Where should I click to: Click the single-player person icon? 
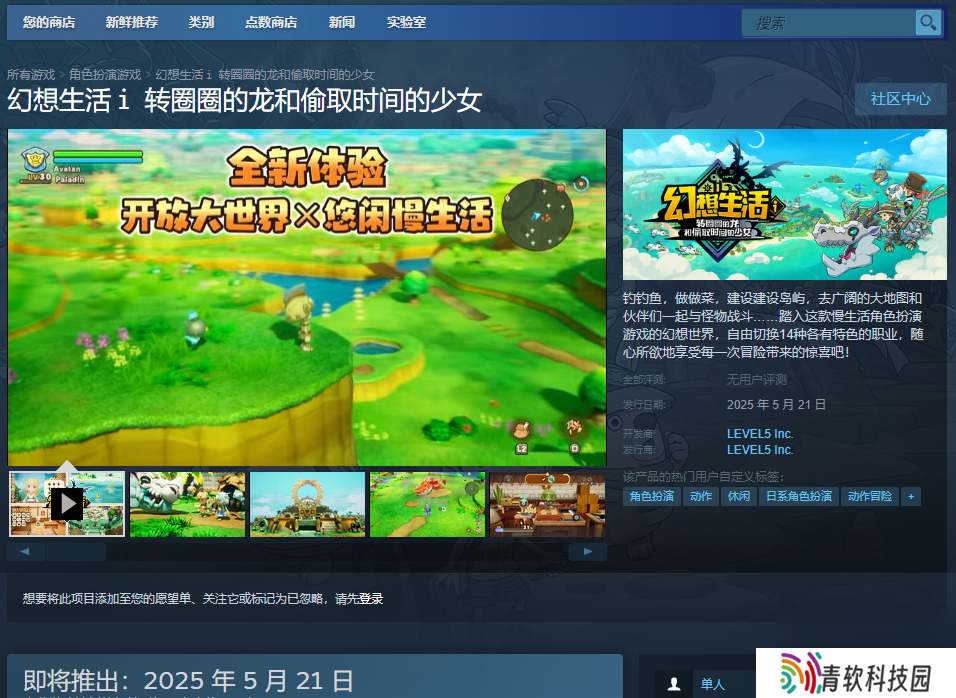tap(674, 684)
